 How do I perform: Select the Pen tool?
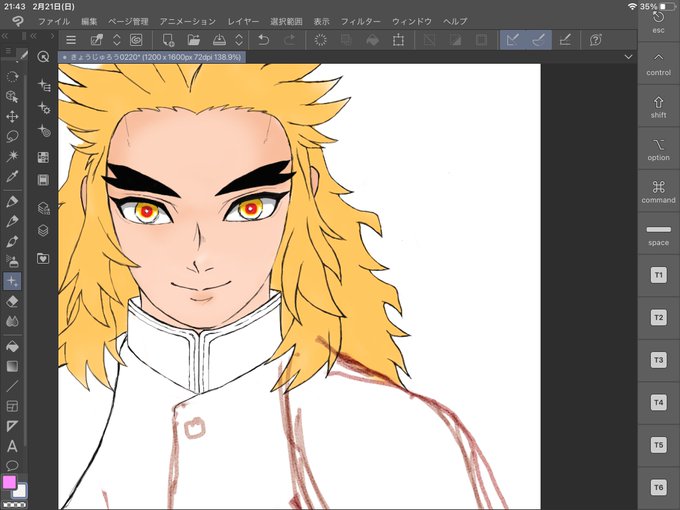tap(12, 202)
